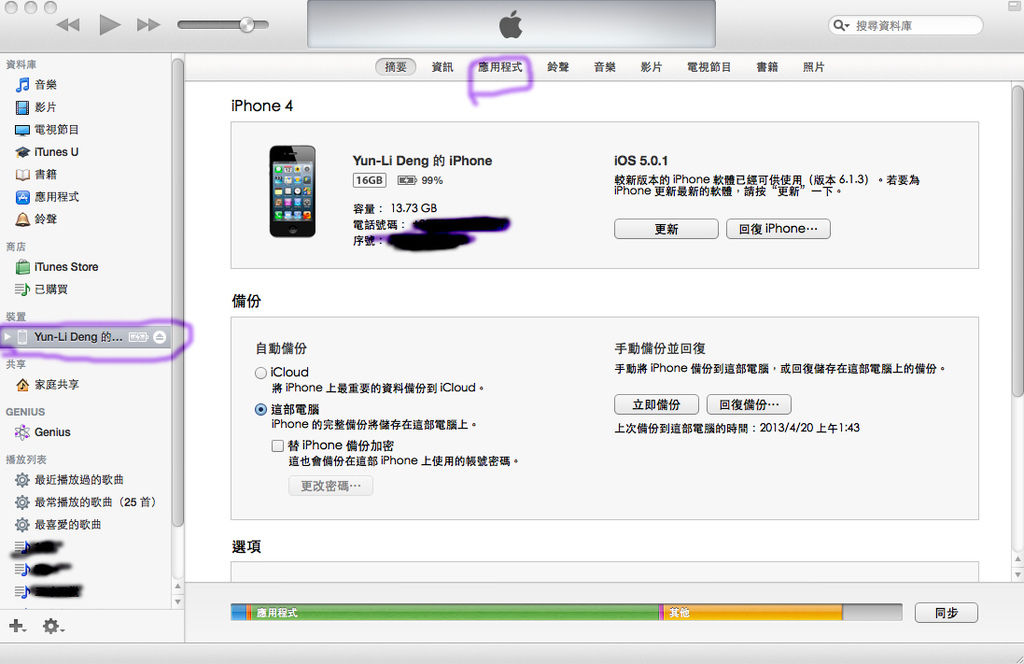Open 已購買 purchased list
Image resolution: width=1024 pixels, height=664 pixels.
(x=41, y=289)
